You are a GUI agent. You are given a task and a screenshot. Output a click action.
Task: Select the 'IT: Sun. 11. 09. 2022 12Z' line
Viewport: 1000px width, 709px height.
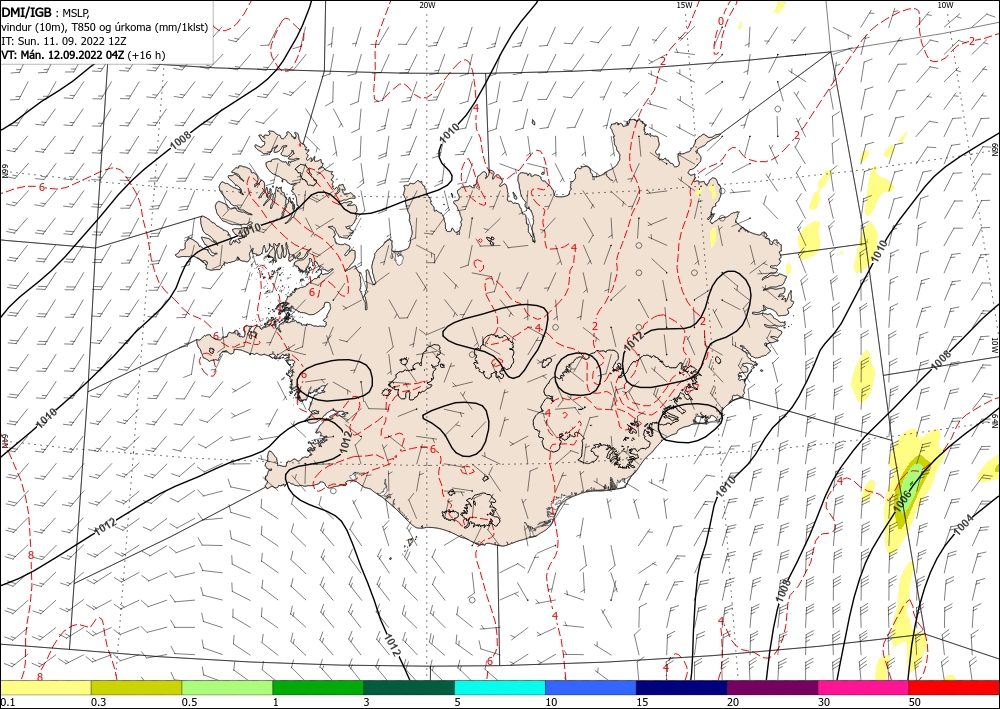64,41
